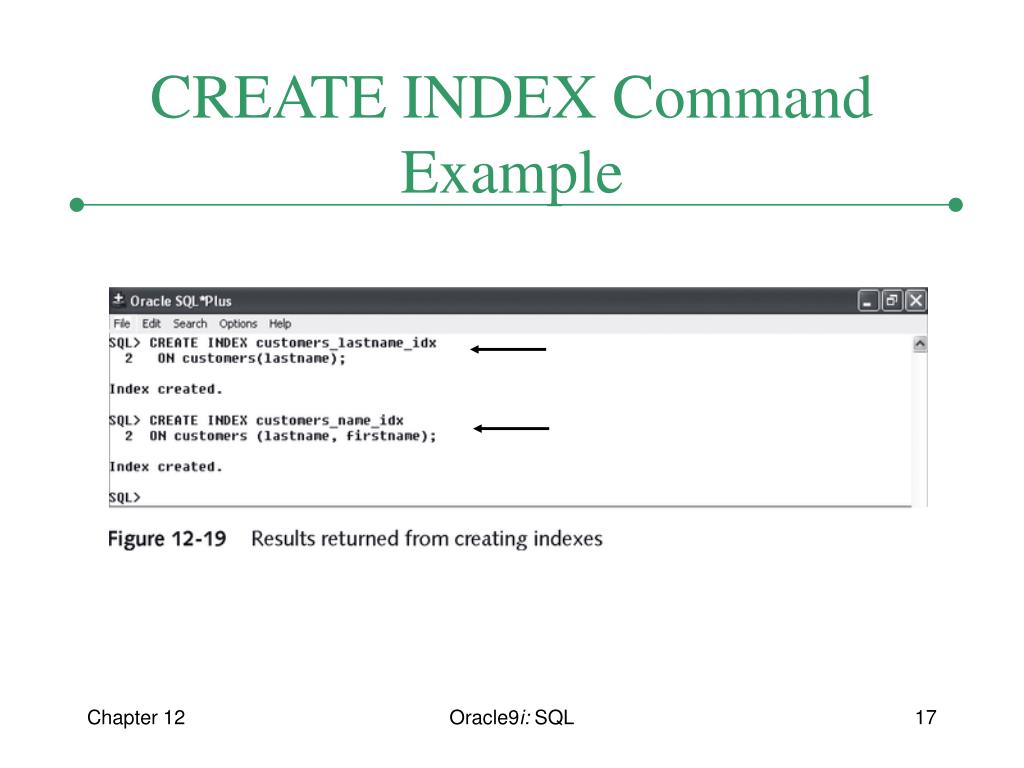Click the Oracle SQL*Plus title text
The height and width of the screenshot is (768, 1024).
pyautogui.click(x=181, y=301)
